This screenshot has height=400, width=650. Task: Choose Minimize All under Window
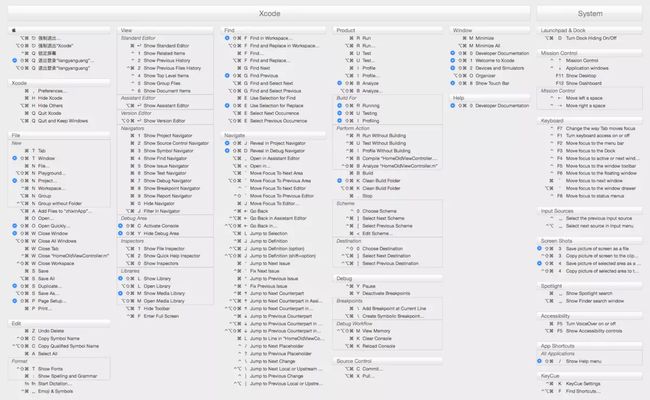coord(488,46)
